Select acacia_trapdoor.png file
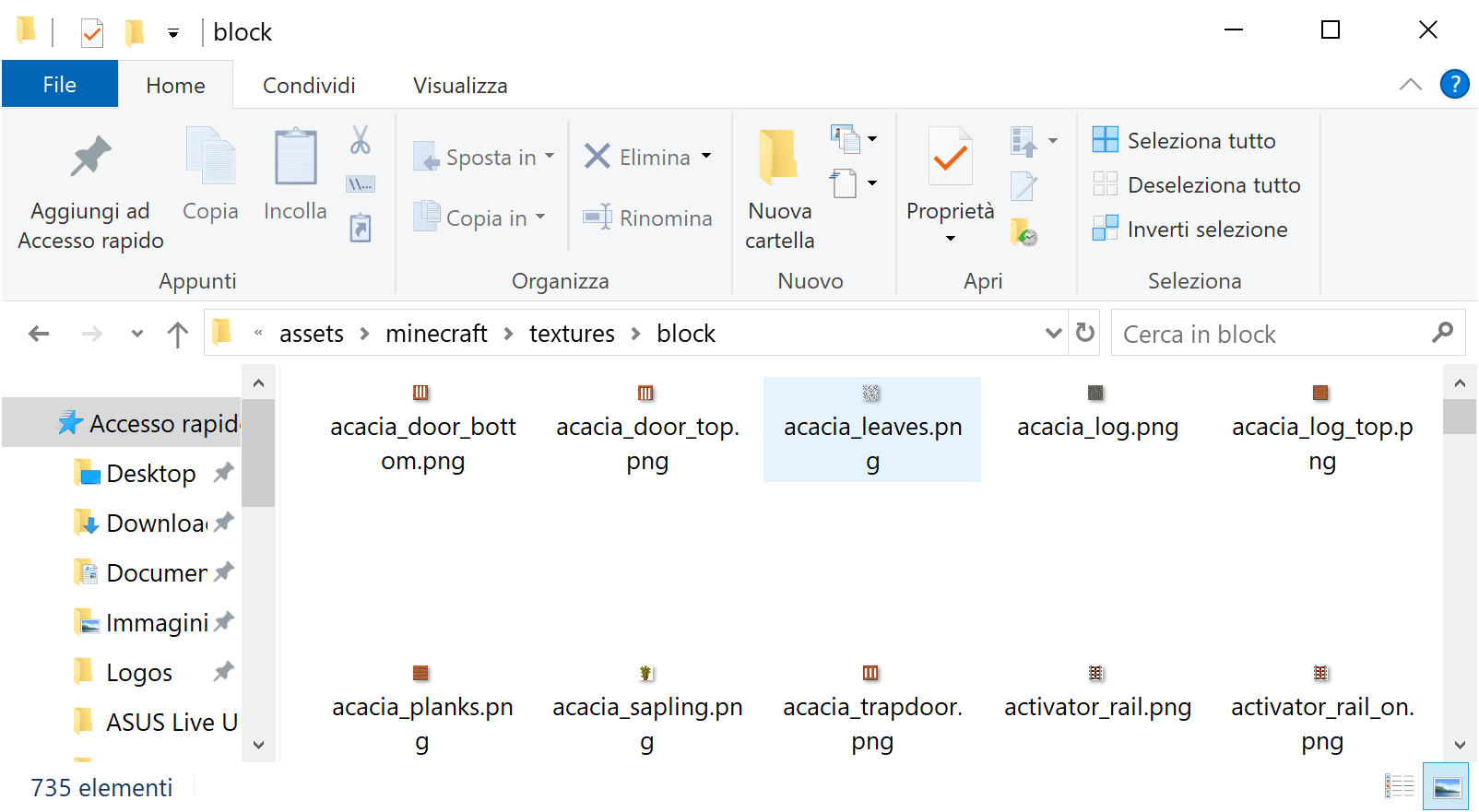This screenshot has width=1479, height=812. tap(872, 710)
